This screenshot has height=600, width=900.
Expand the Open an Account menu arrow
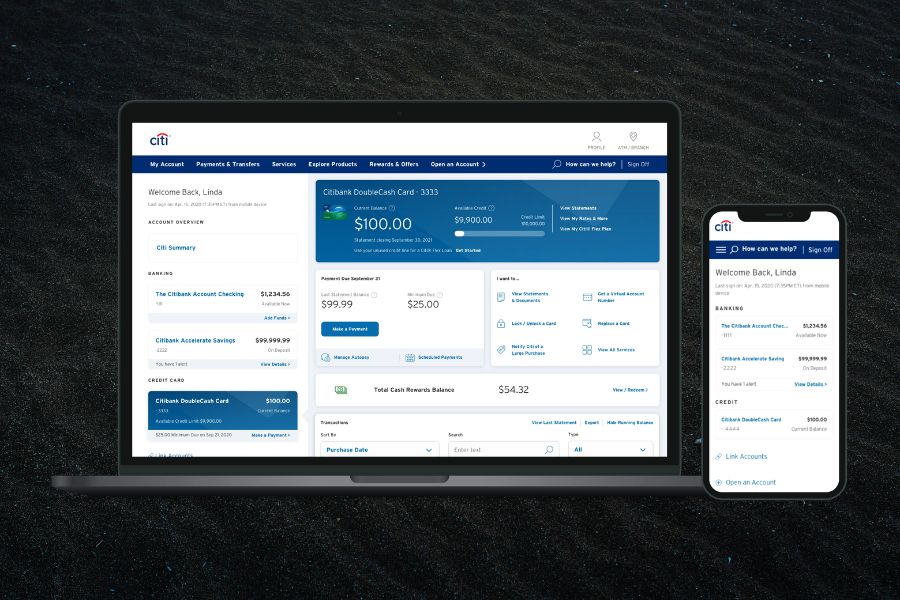484,164
